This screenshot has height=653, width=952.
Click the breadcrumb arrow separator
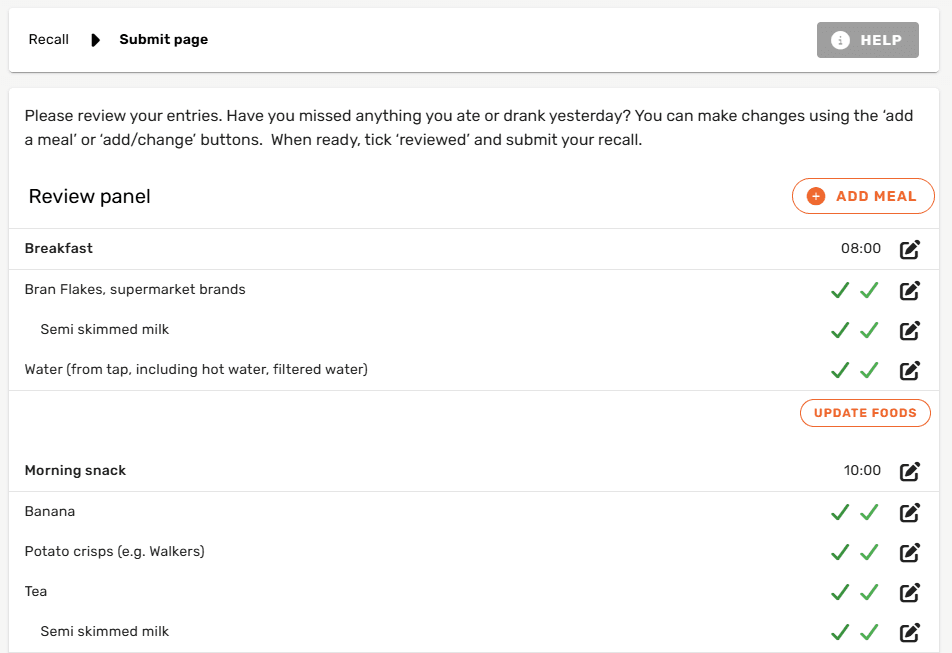95,40
